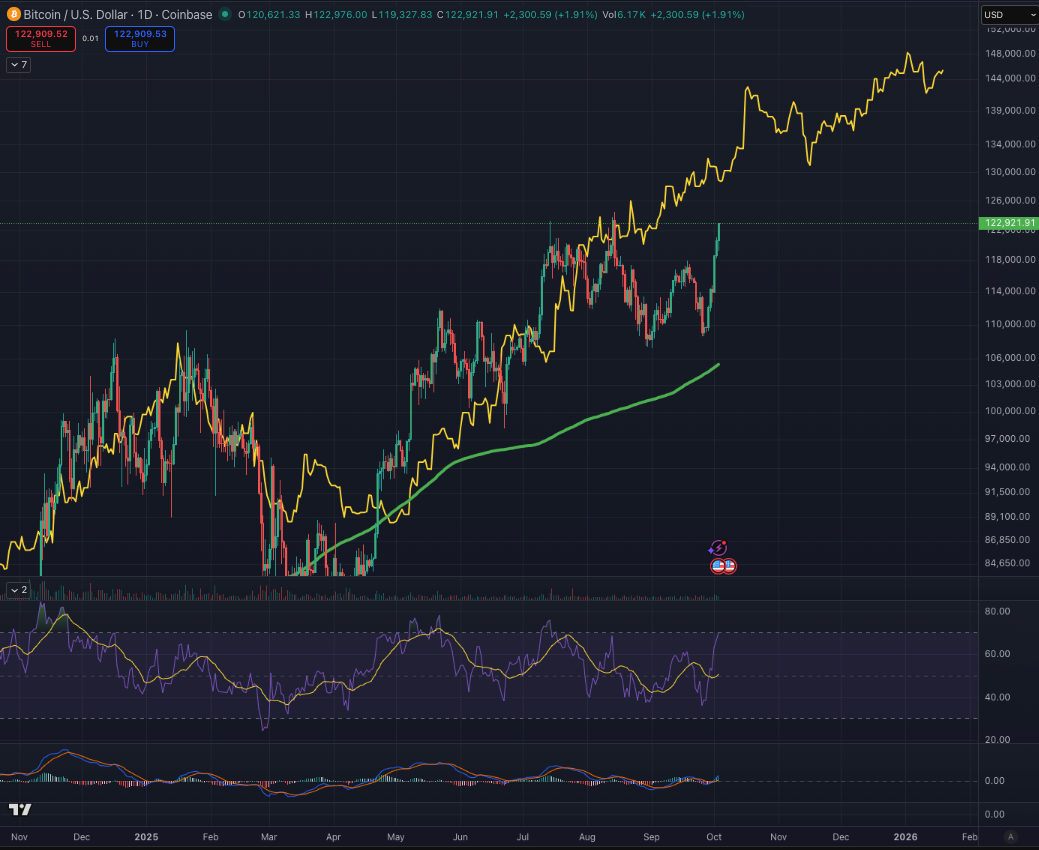Image resolution: width=1039 pixels, height=850 pixels.
Task: Click the Apr label on time axis
Action: click(x=333, y=837)
